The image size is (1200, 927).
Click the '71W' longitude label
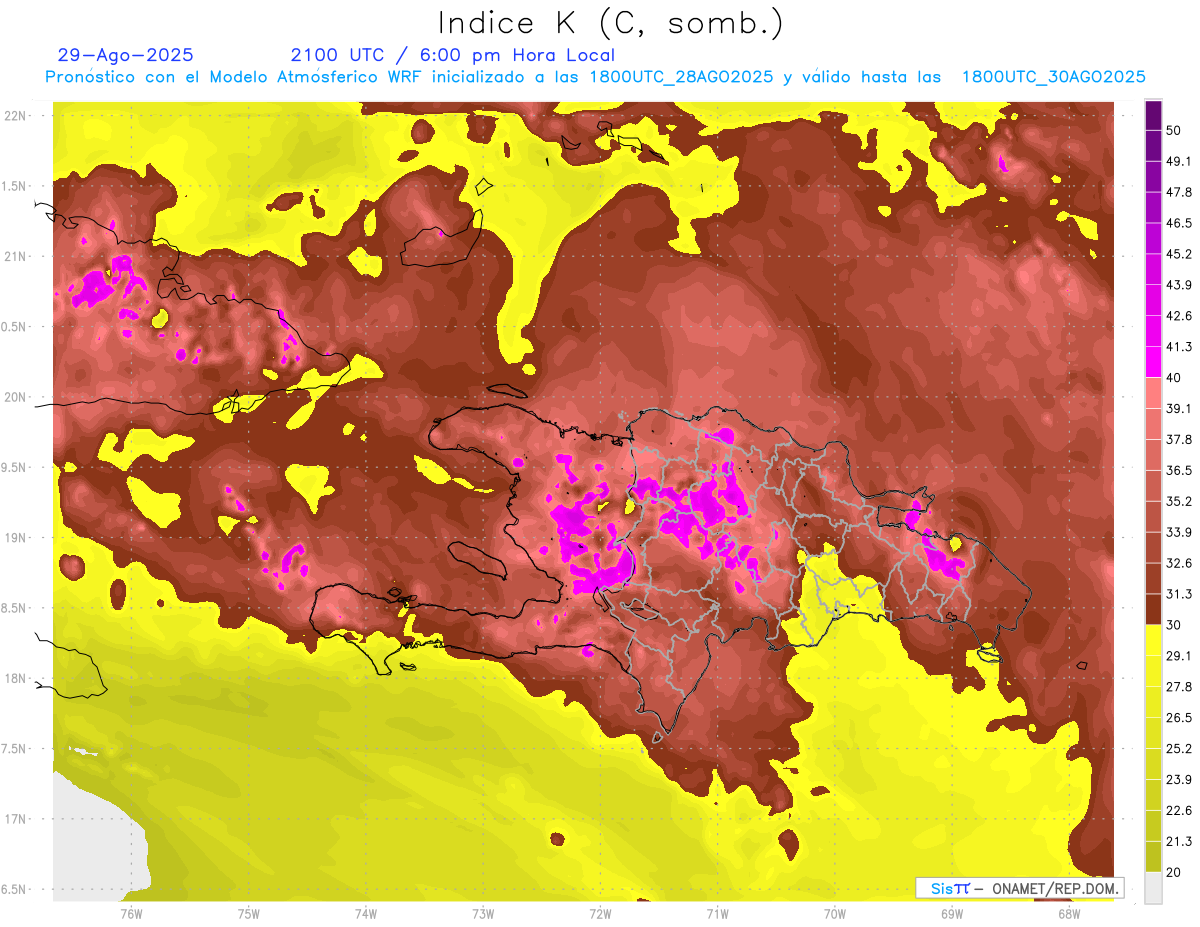tap(717, 914)
